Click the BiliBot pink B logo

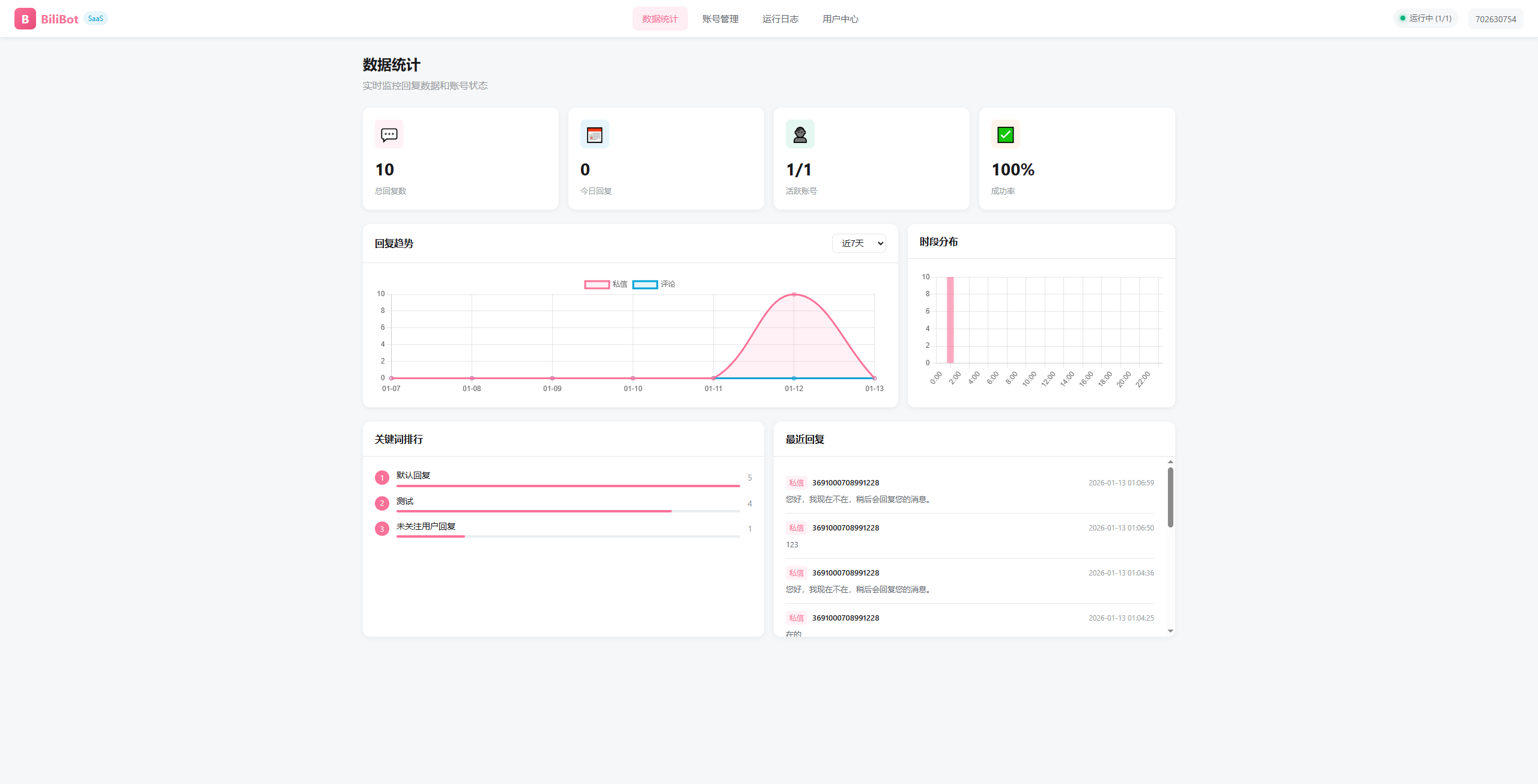(25, 19)
